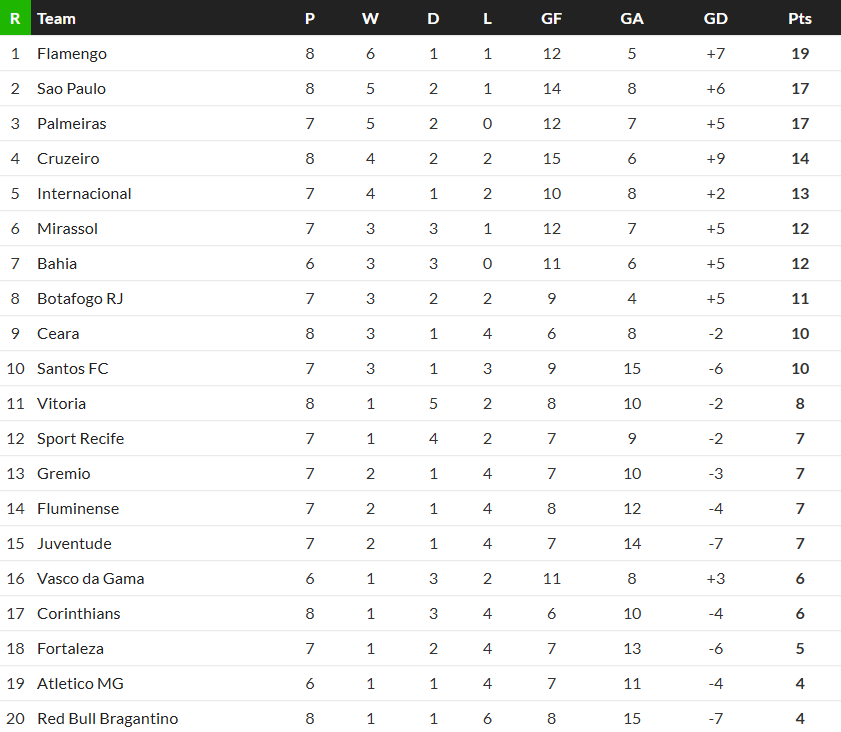Open the Sao Paulo team link
This screenshot has width=841, height=732.
pyautogui.click(x=71, y=88)
